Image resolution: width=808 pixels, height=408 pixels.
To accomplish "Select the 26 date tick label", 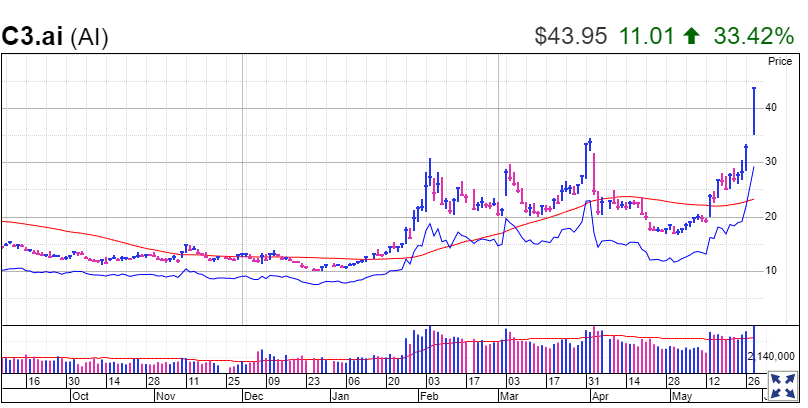I will [x=753, y=382].
